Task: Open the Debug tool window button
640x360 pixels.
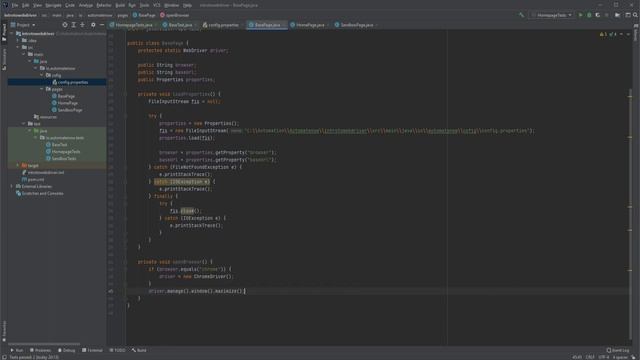Action: (x=67, y=350)
